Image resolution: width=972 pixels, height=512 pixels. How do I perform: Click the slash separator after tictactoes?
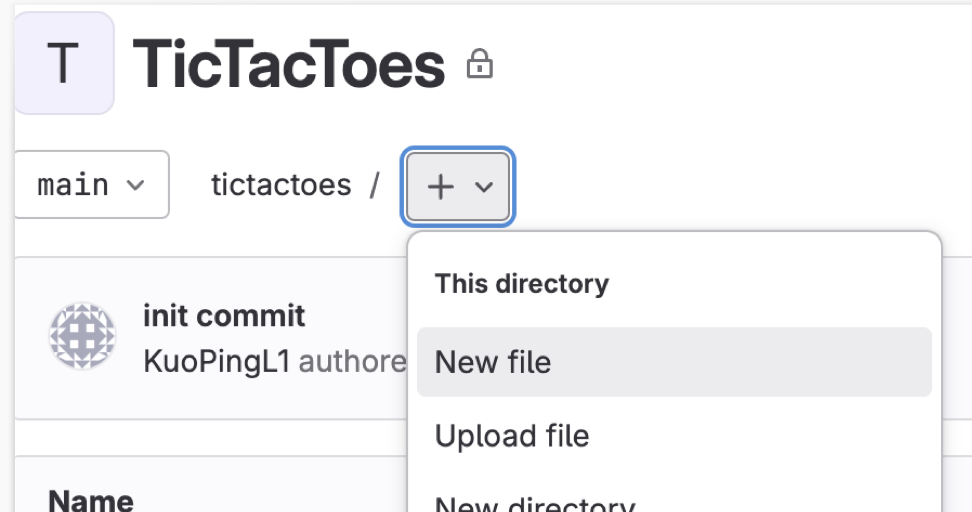tap(374, 185)
